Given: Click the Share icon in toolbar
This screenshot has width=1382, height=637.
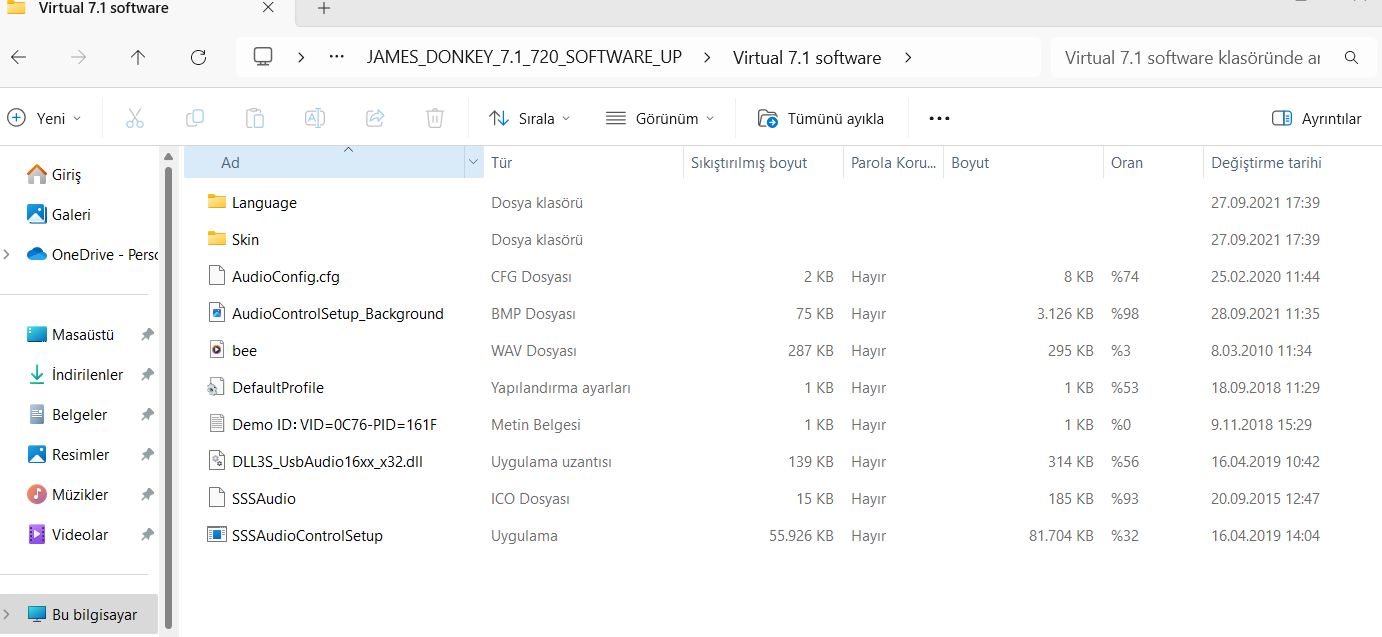Looking at the screenshot, I should (375, 118).
